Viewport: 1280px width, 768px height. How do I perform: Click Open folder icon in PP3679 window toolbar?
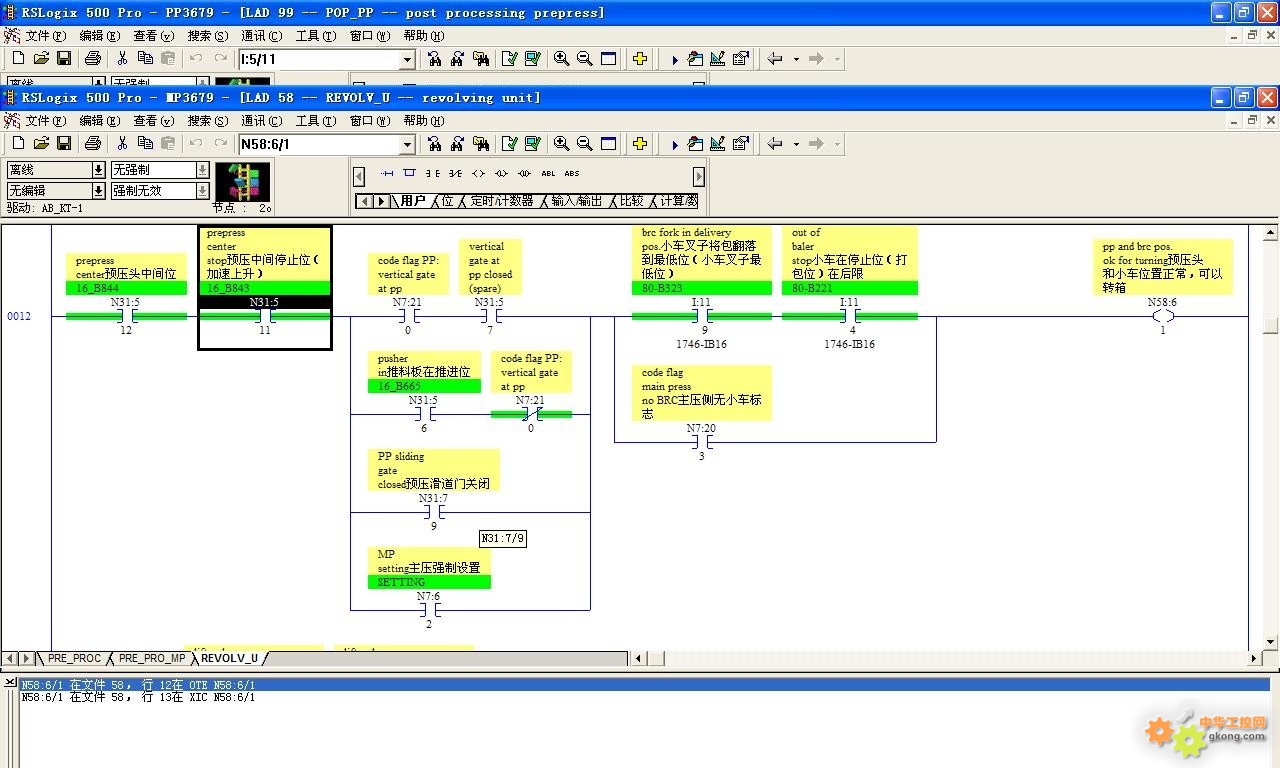click(41, 59)
